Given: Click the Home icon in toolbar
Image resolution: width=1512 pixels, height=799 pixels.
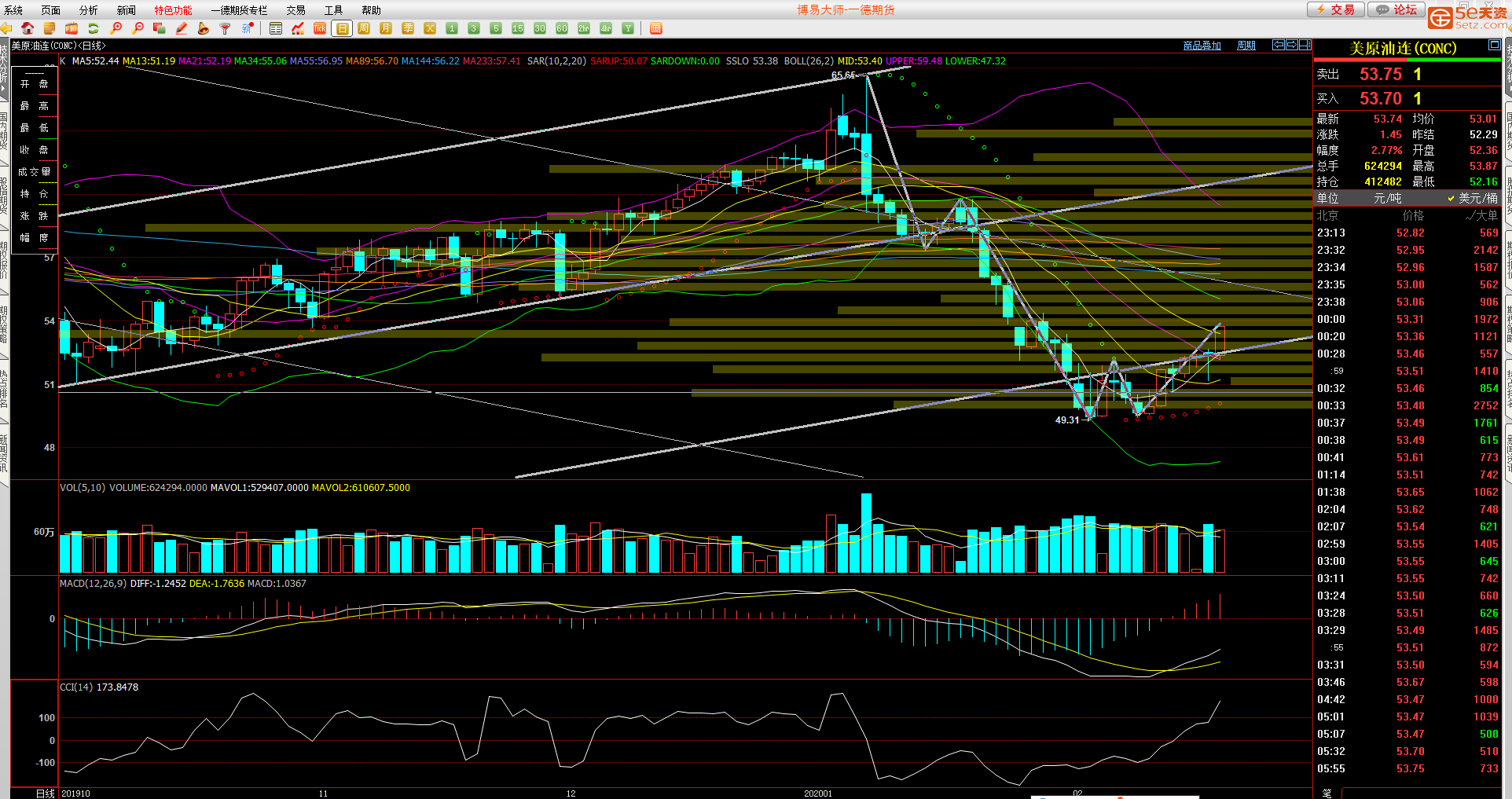Looking at the screenshot, I should coord(28,28).
